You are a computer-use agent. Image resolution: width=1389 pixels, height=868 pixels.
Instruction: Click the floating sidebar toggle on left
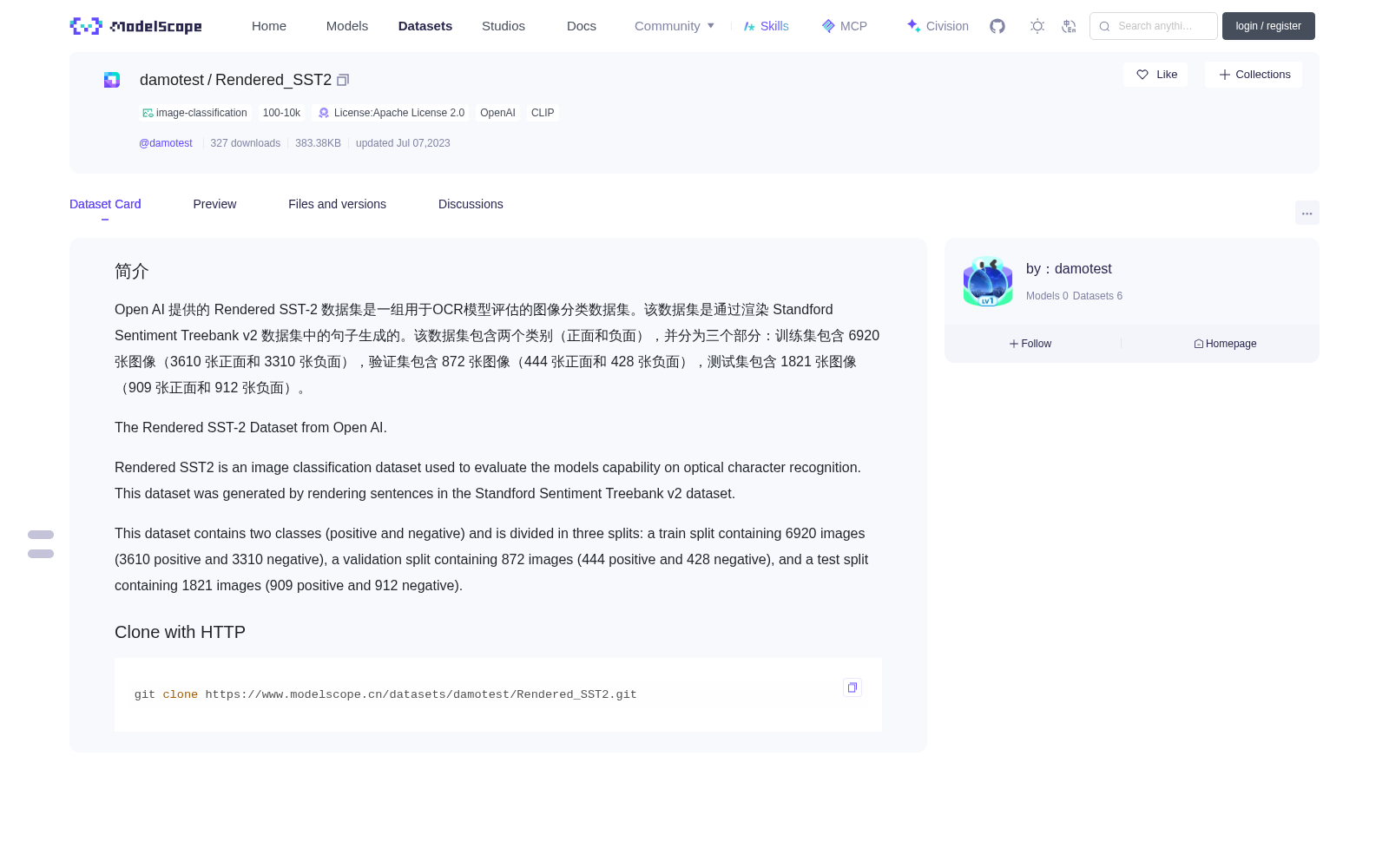tap(41, 544)
